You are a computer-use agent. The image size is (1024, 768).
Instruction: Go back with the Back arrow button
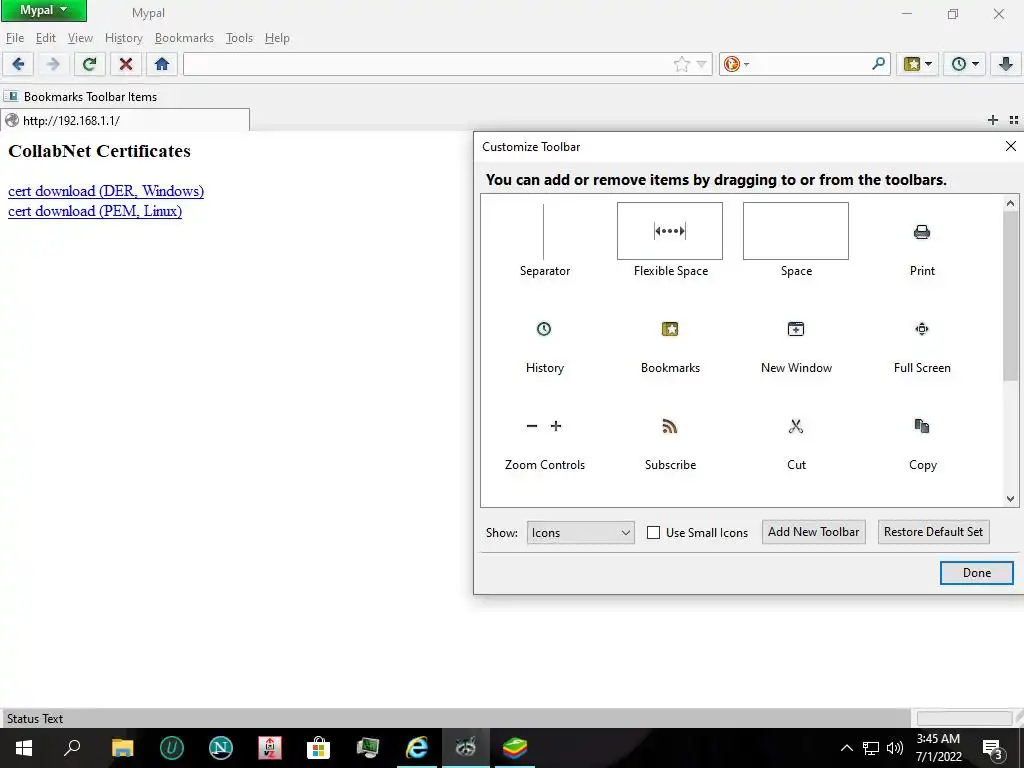[18, 64]
